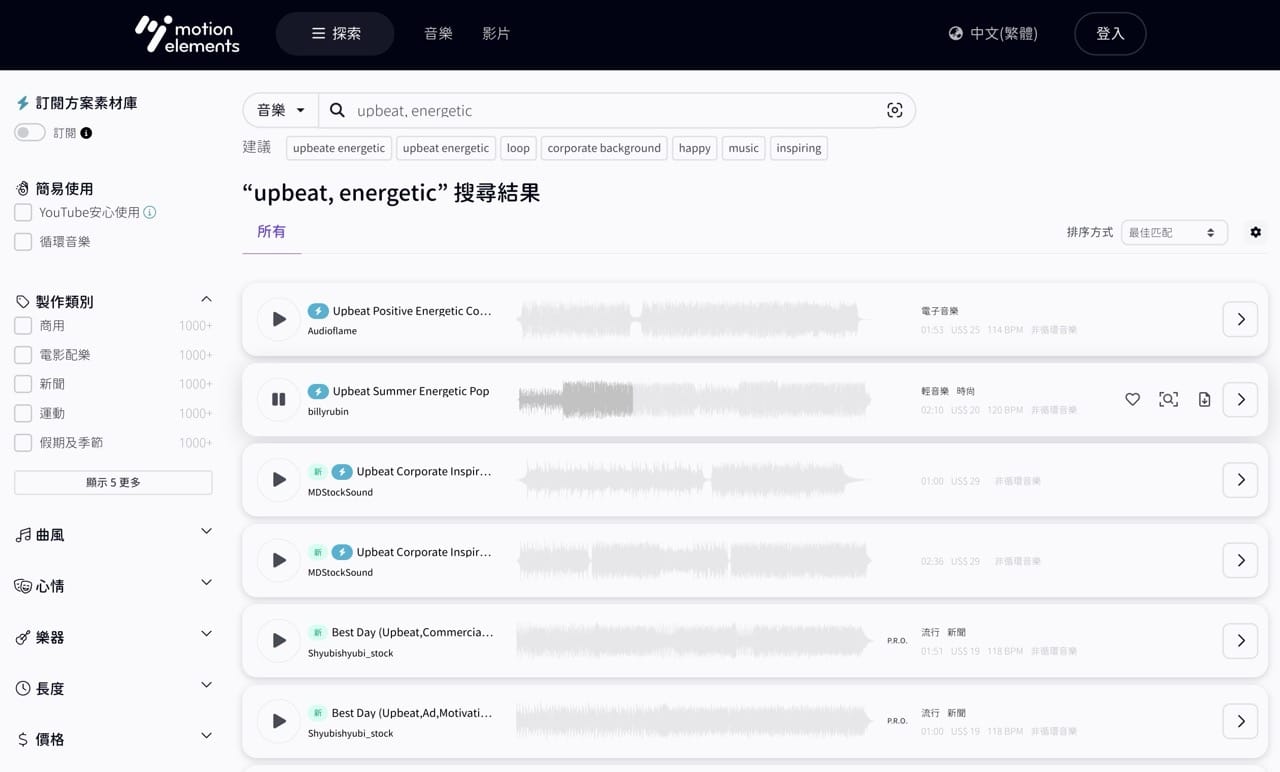Favorite Upbeat Summer Energetic Pop with heart icon
The width and height of the screenshot is (1280, 772).
[x=1132, y=399]
